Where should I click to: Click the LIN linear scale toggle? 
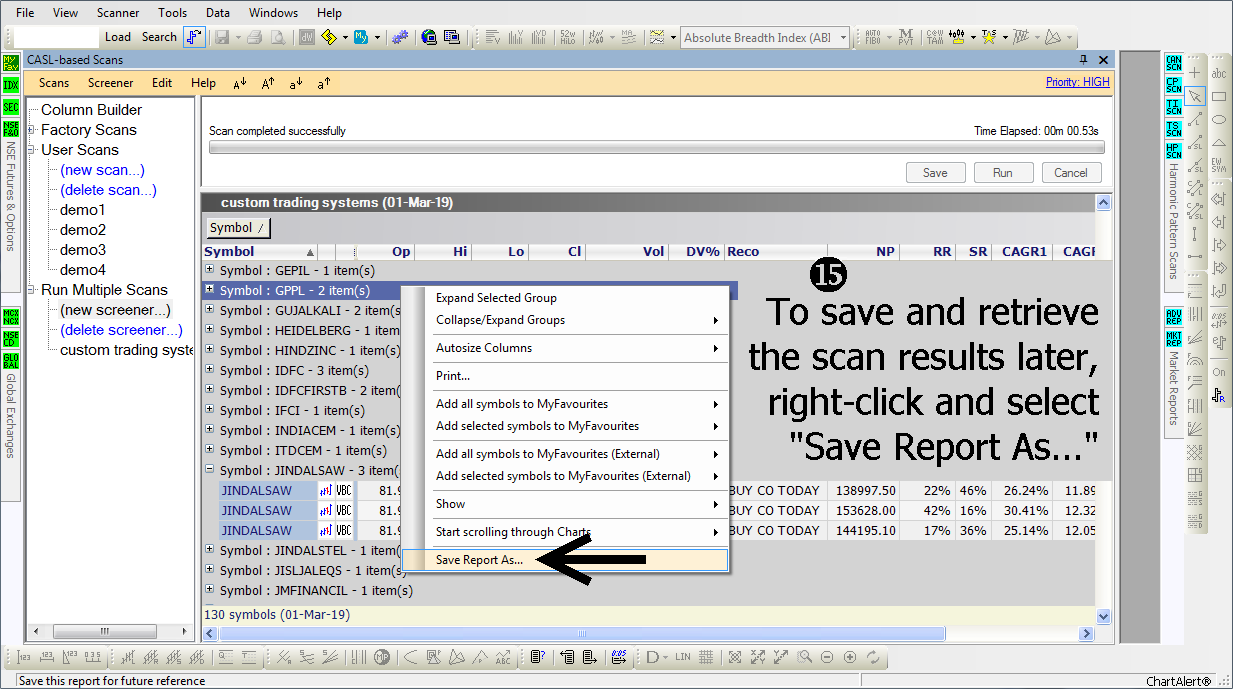683,657
